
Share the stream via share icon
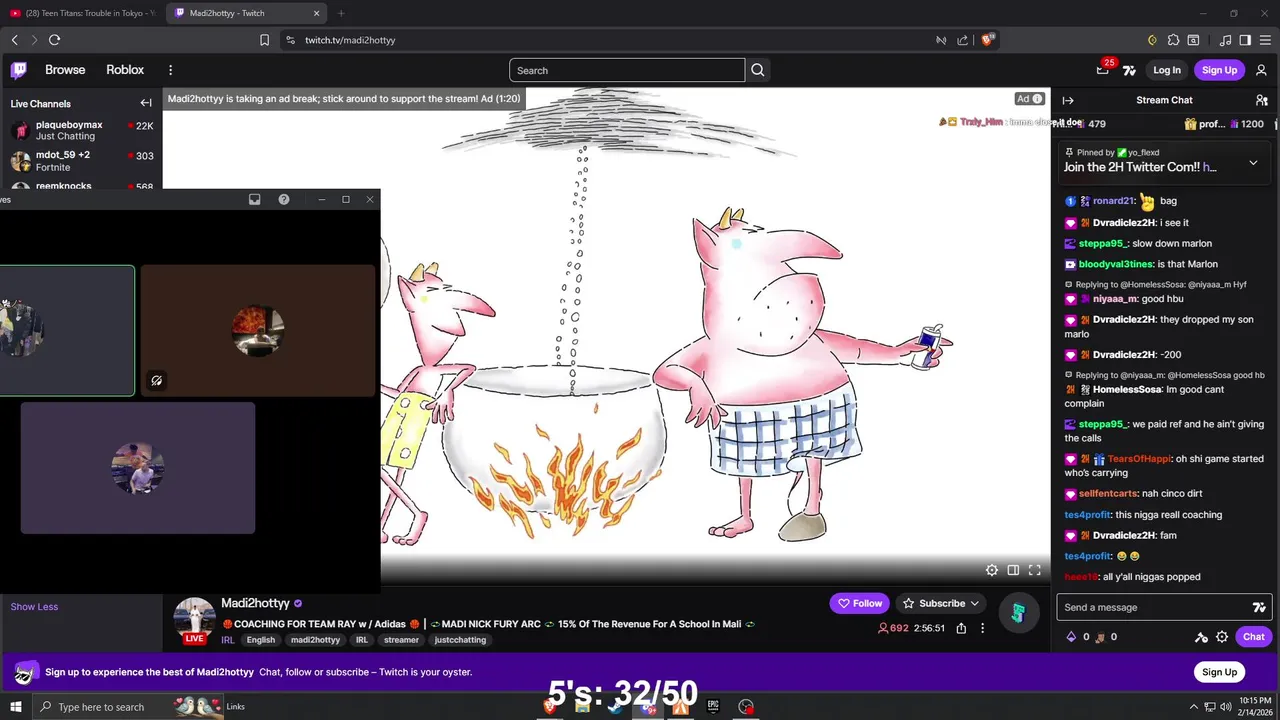coord(961,628)
